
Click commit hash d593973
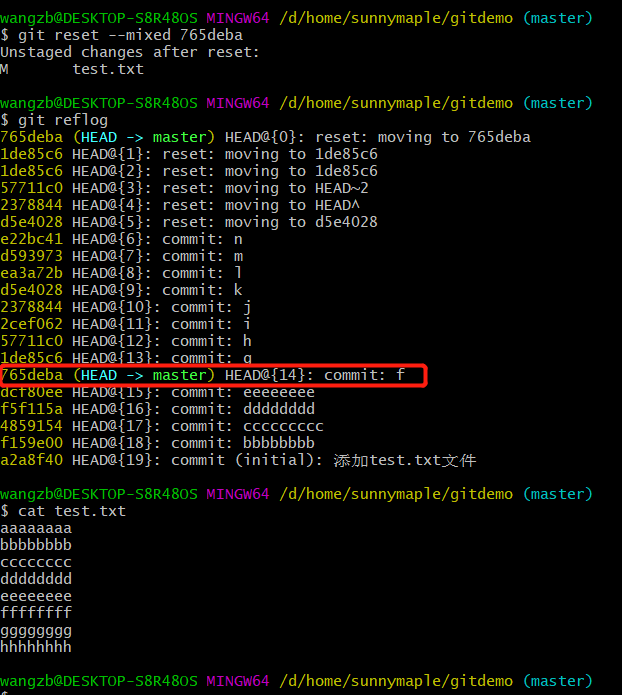pyautogui.click(x=31, y=256)
